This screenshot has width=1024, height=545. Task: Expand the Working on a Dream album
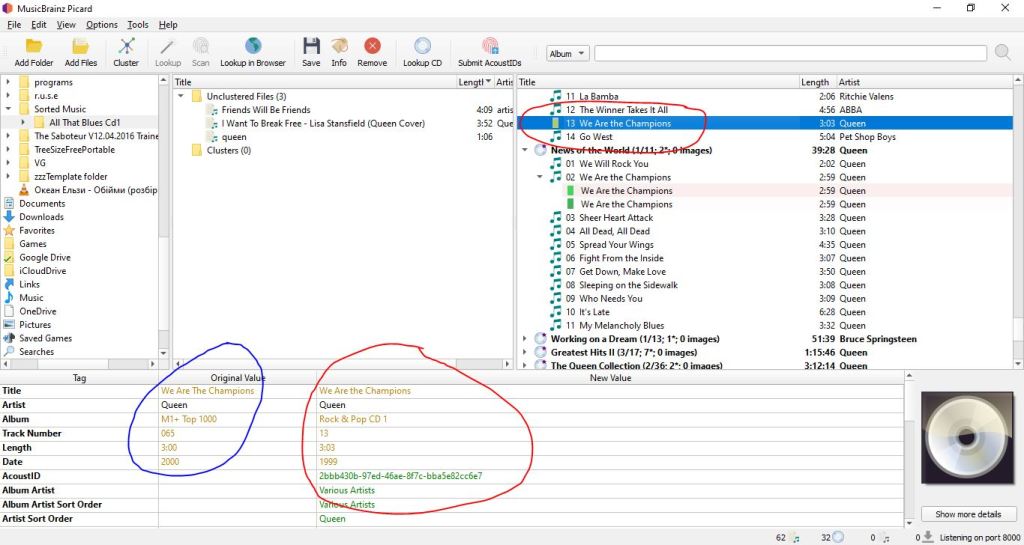click(x=526, y=339)
